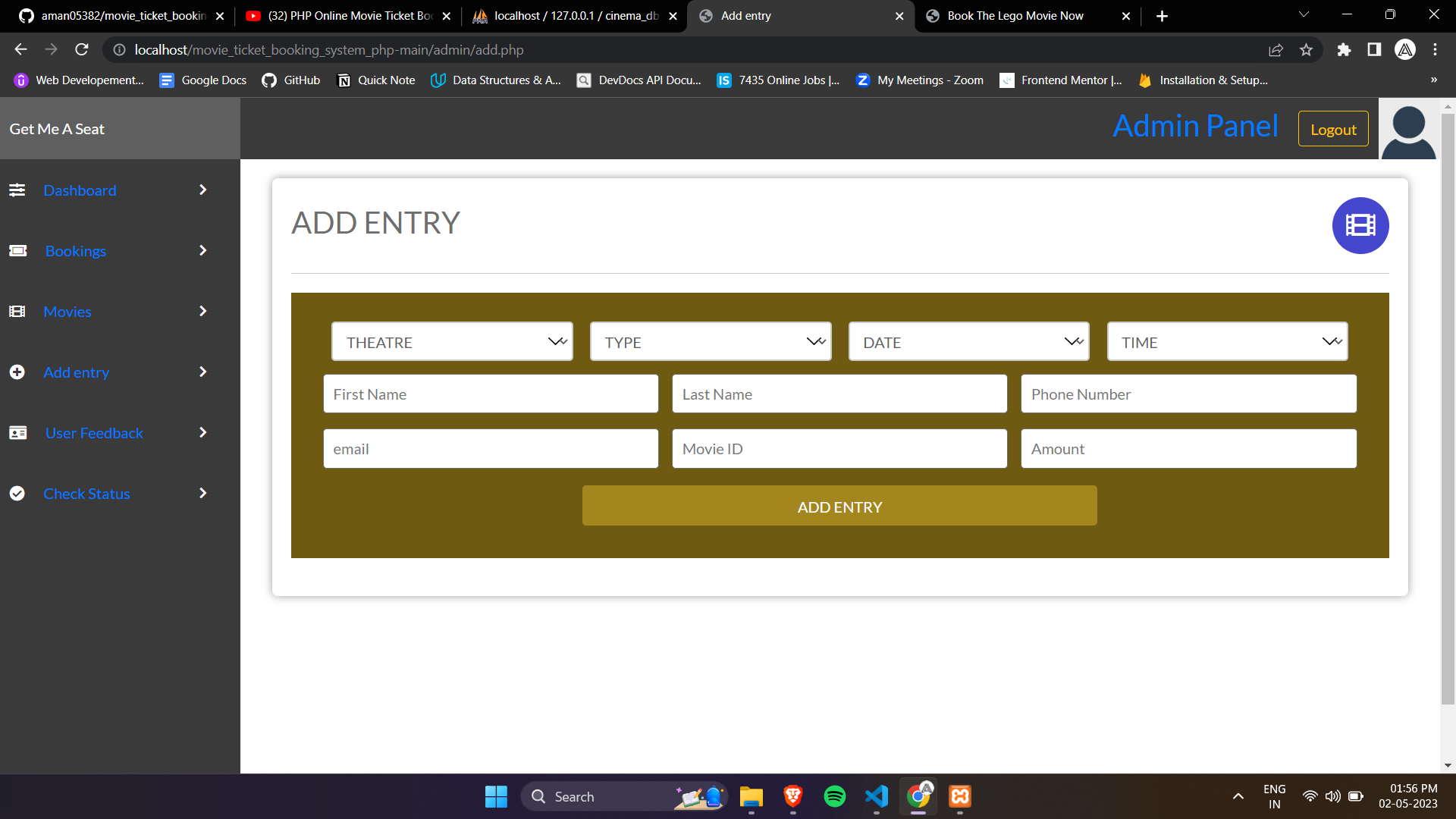Click the Bookings ticket icon
1456x819 pixels.
pyautogui.click(x=17, y=250)
